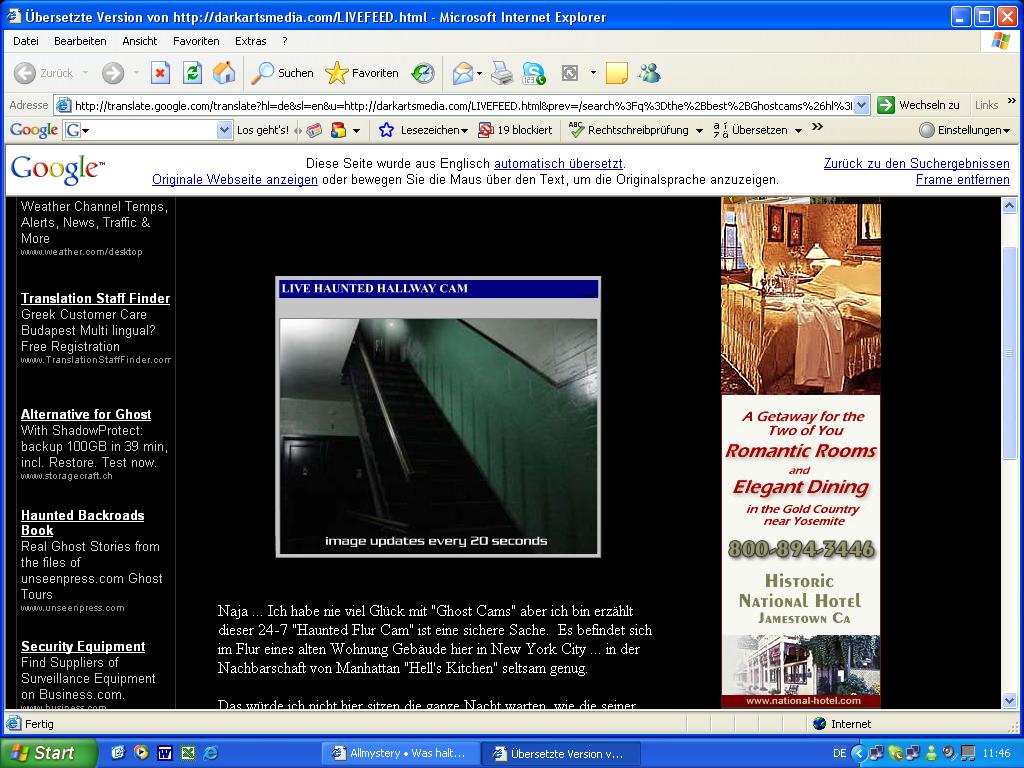Viewport: 1024px width, 768px height.
Task: Click the Skype toolbar icon
Action: [534, 73]
